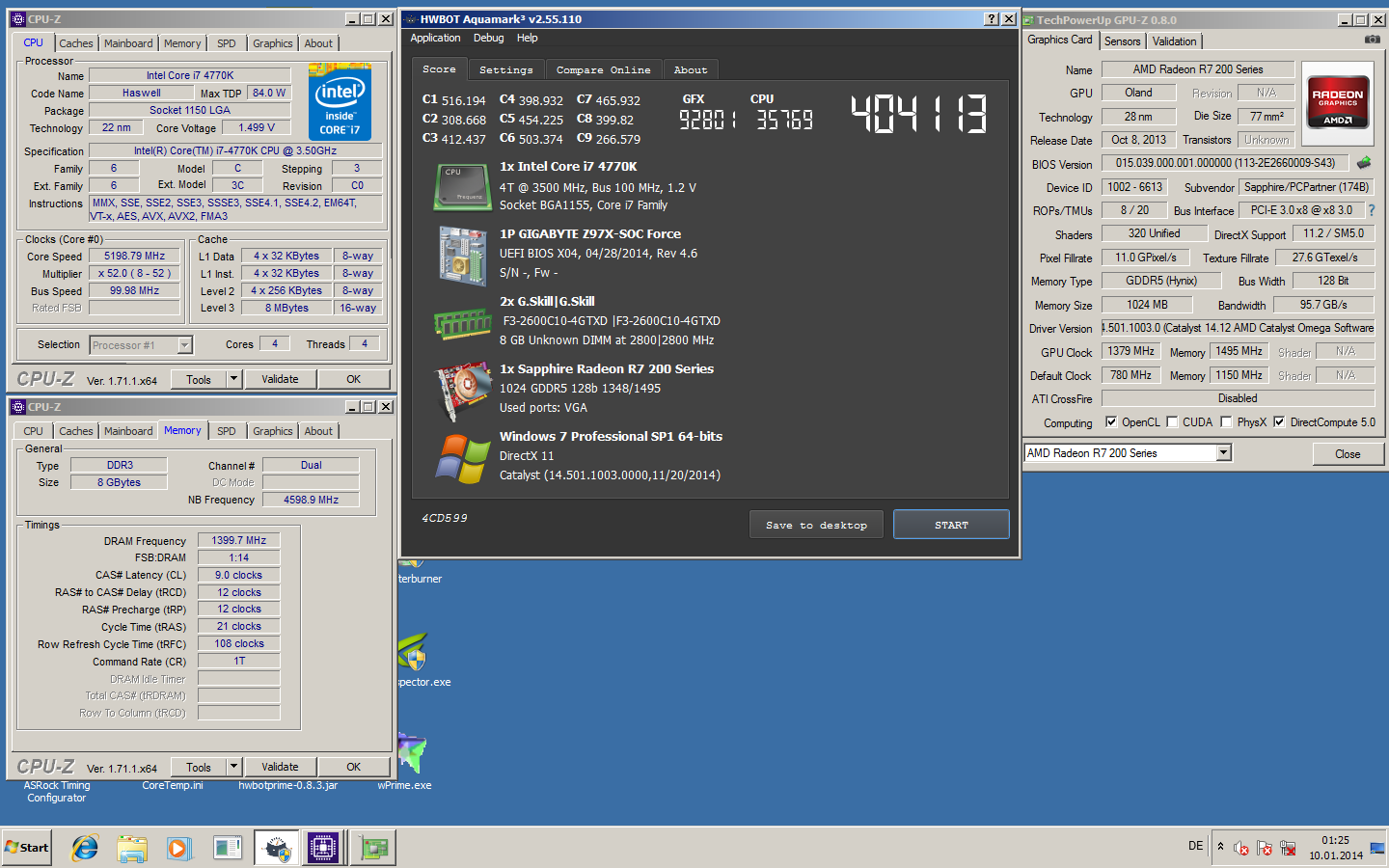Open the AMD Radeon R7 200 Series dropdown
This screenshot has width=1389, height=868.
coord(1224,453)
